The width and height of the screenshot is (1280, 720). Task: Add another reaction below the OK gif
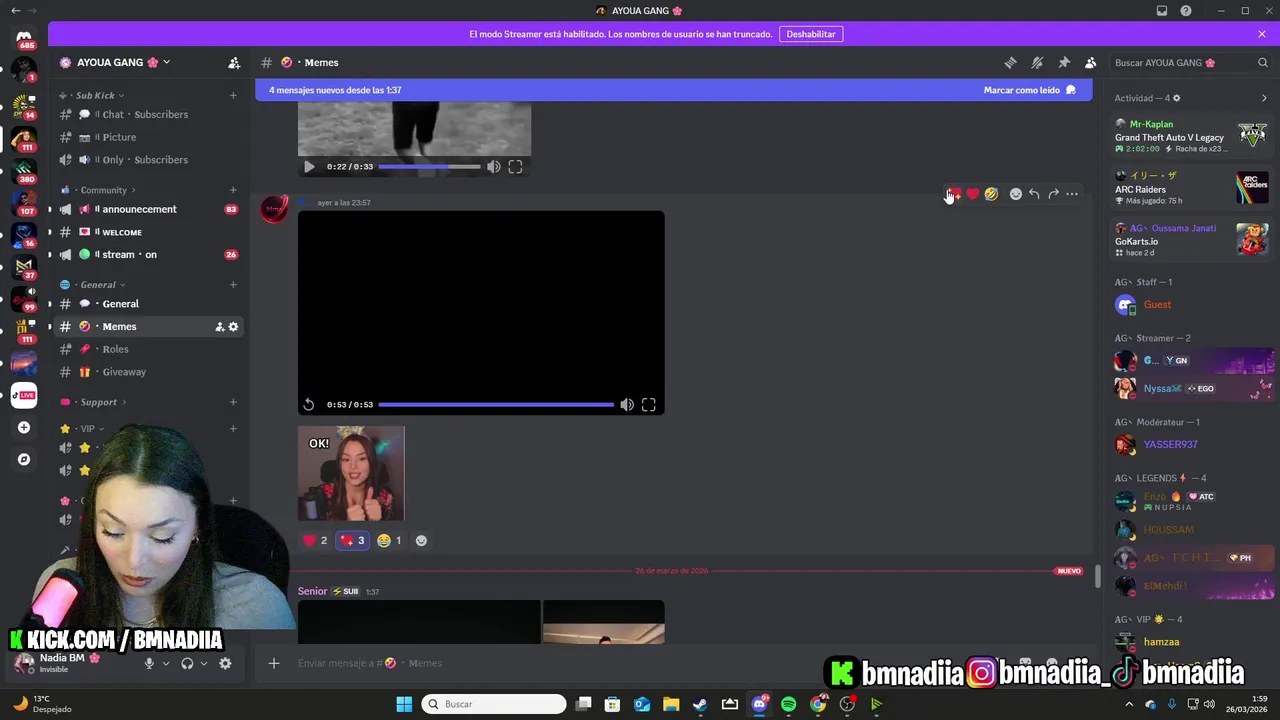pyautogui.click(x=421, y=540)
